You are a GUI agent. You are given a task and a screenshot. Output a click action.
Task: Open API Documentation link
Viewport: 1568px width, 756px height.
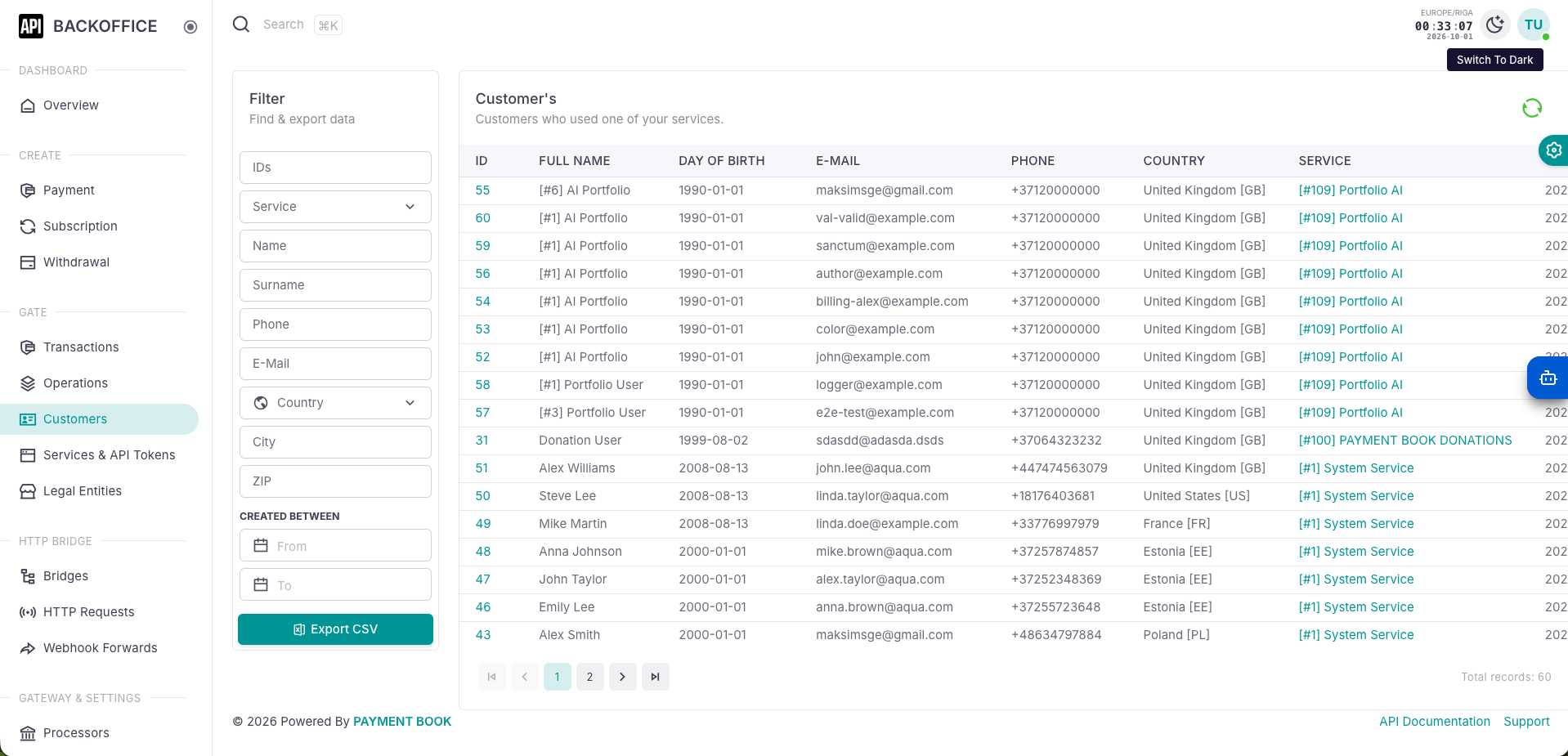(x=1435, y=722)
